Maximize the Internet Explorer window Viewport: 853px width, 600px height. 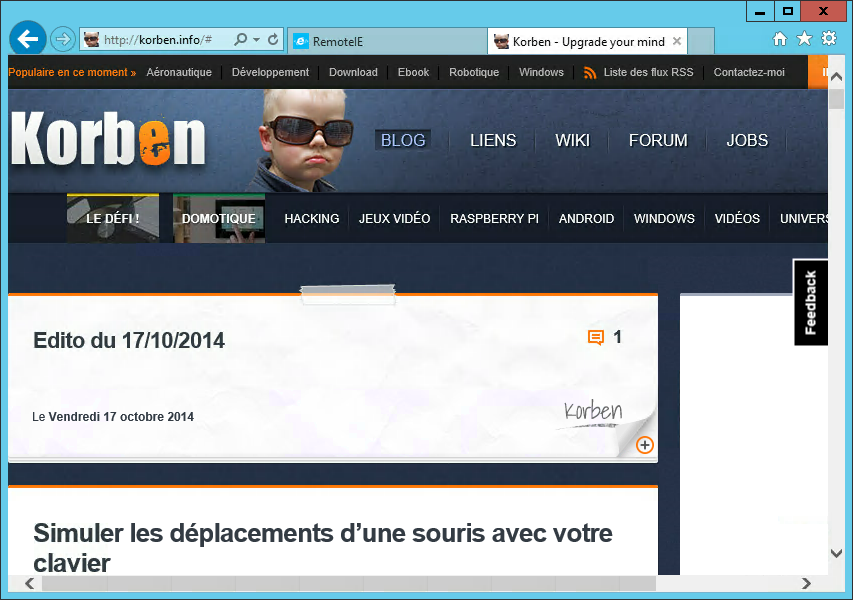(788, 11)
